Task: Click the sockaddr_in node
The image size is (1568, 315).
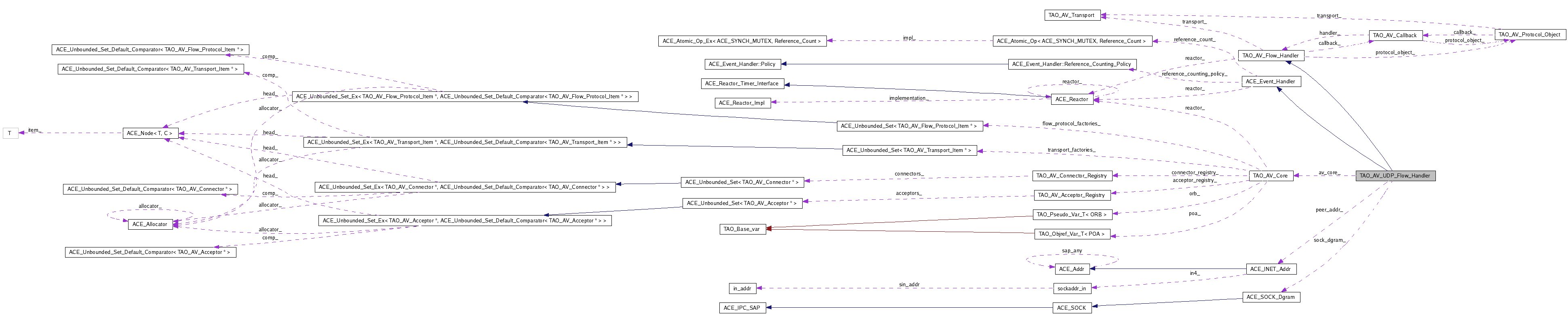Action: 1072,288
